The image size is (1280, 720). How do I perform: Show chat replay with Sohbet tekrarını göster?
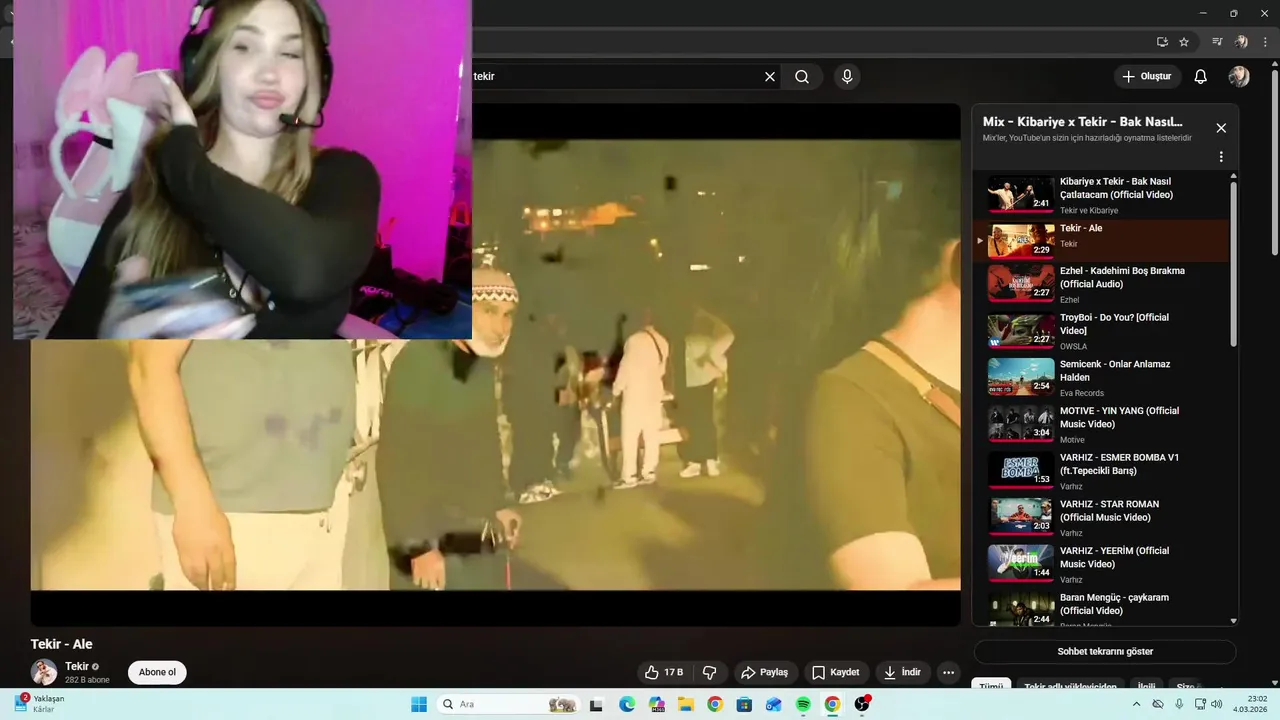(1105, 651)
